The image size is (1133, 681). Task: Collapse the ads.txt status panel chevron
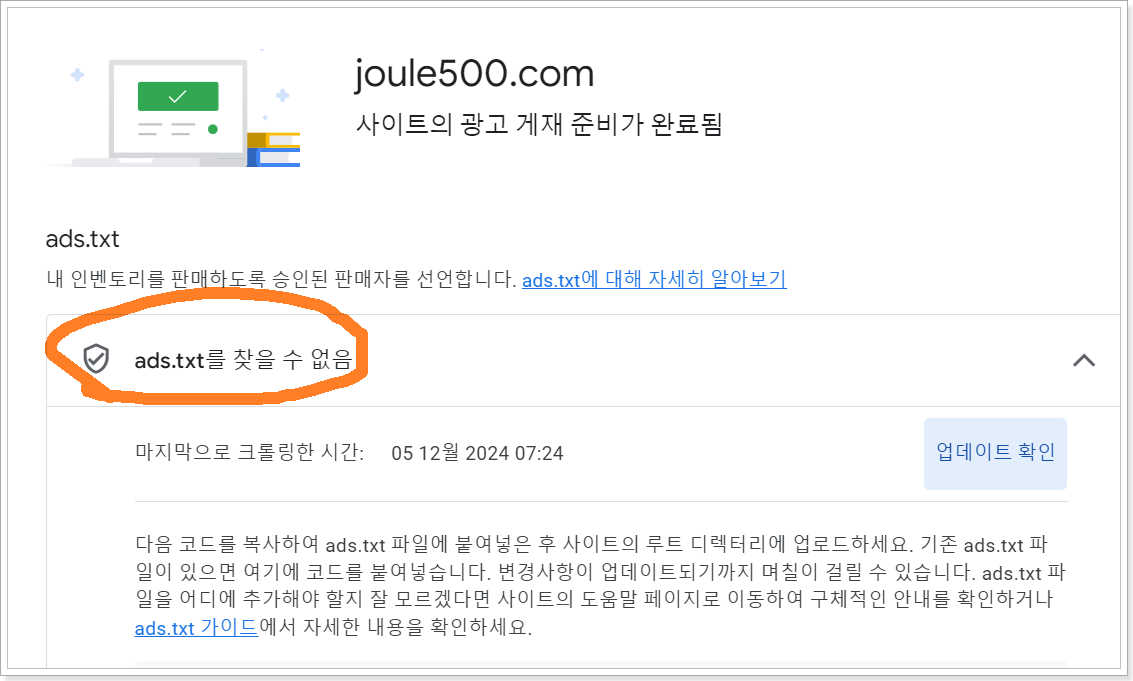coord(1084,360)
